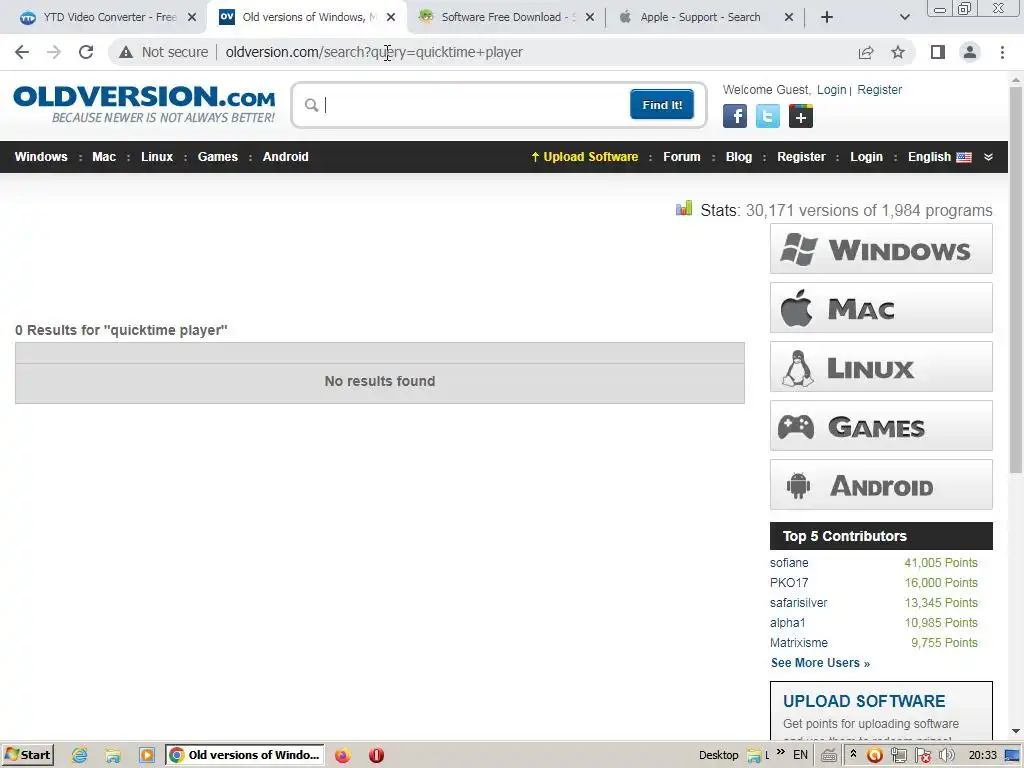The width and height of the screenshot is (1024, 768).
Task: Open the Blog nav link
Action: click(739, 157)
